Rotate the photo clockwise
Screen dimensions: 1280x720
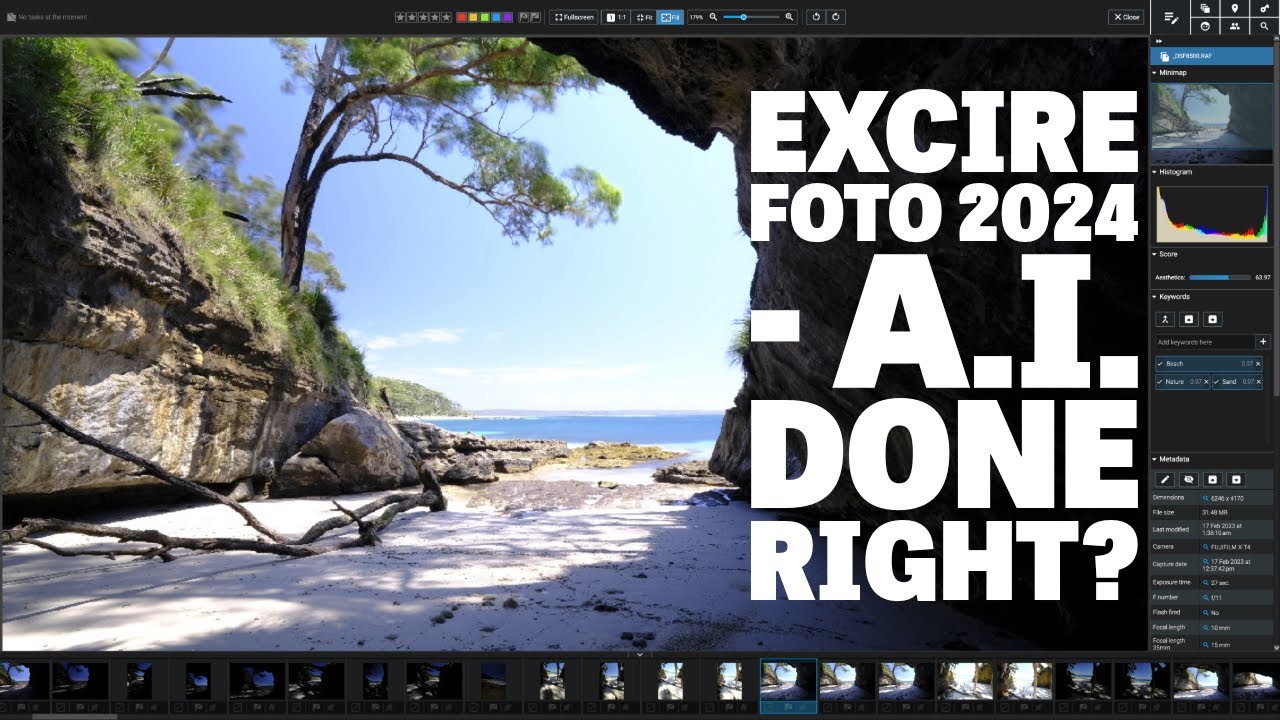coord(836,17)
